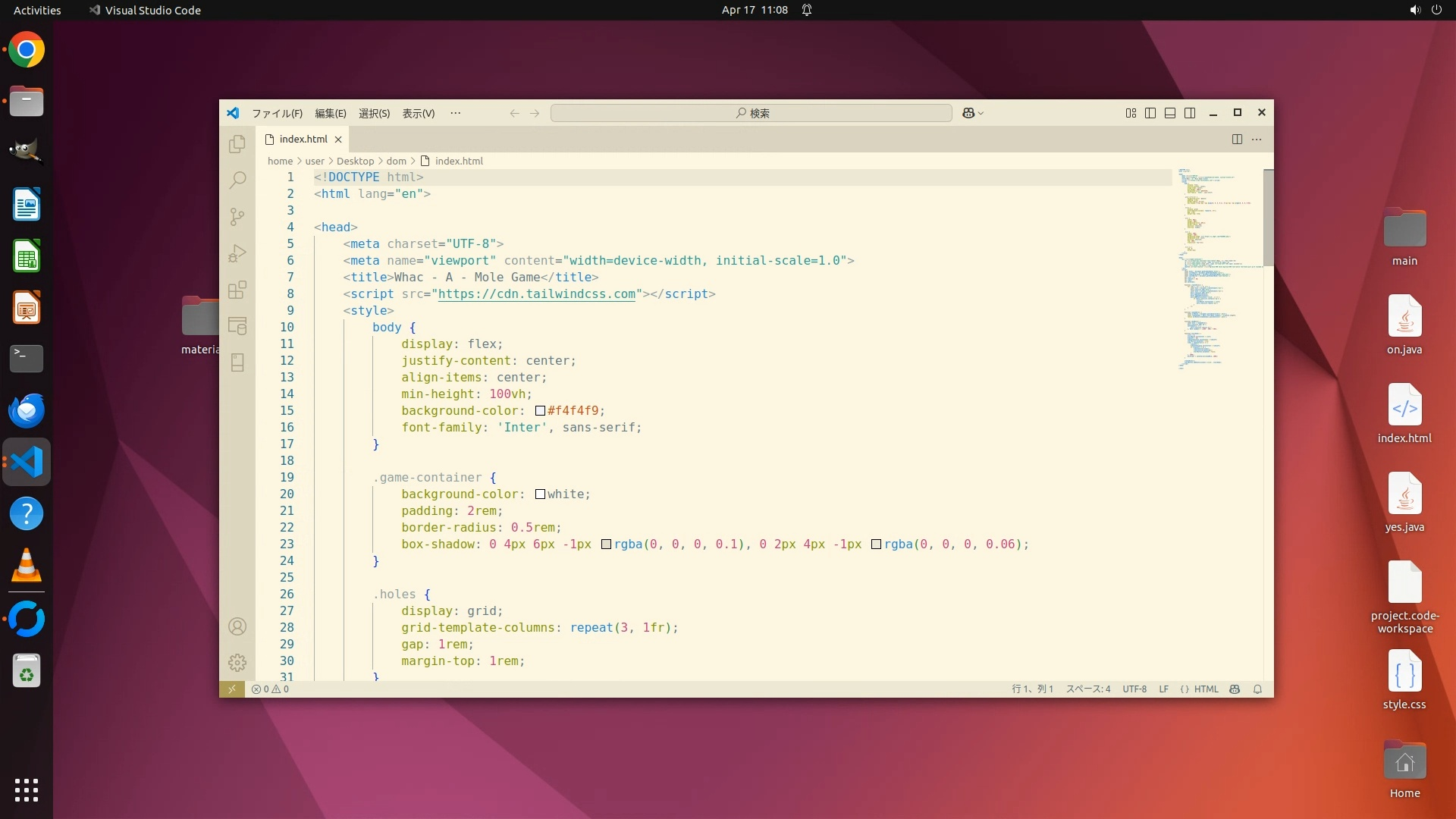The height and width of the screenshot is (819, 1456).
Task: Click the #f4f4f9 color swatch
Action: (540, 411)
